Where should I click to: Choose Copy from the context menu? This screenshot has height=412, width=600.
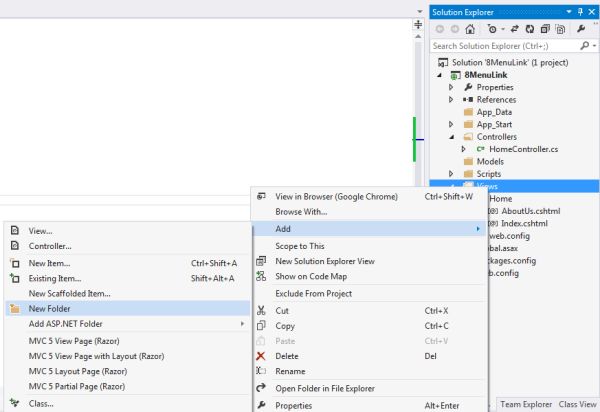pyautogui.click(x=369, y=326)
